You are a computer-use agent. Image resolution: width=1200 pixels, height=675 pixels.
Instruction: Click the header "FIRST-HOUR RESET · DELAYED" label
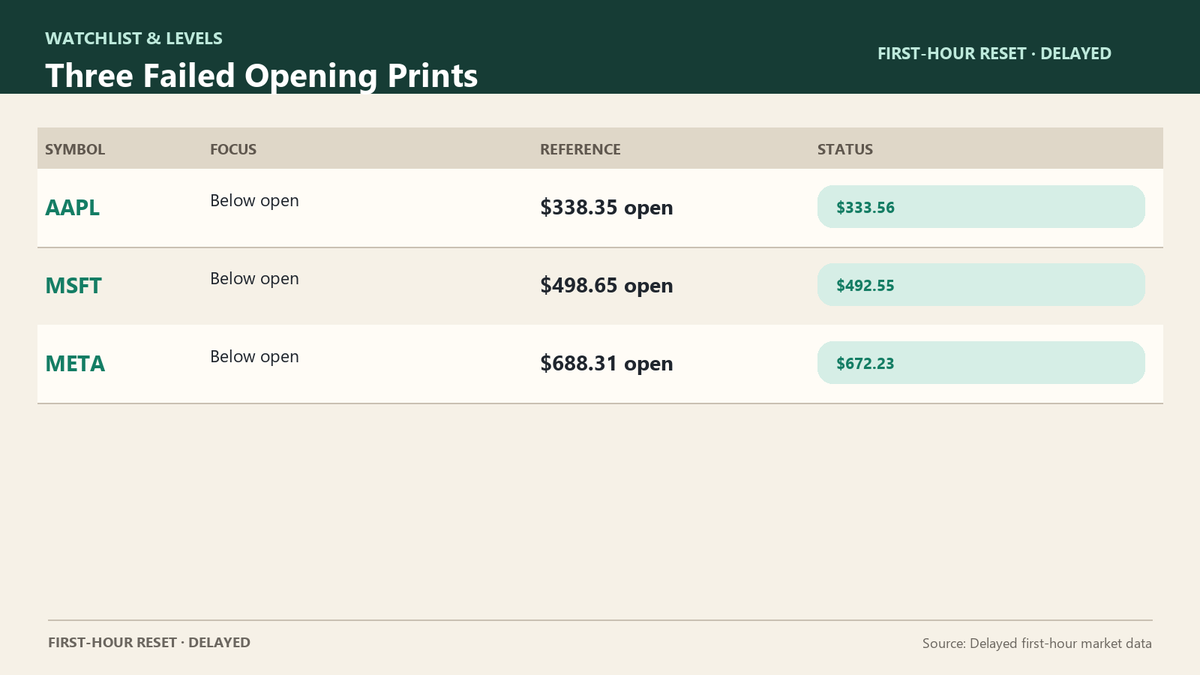point(994,54)
